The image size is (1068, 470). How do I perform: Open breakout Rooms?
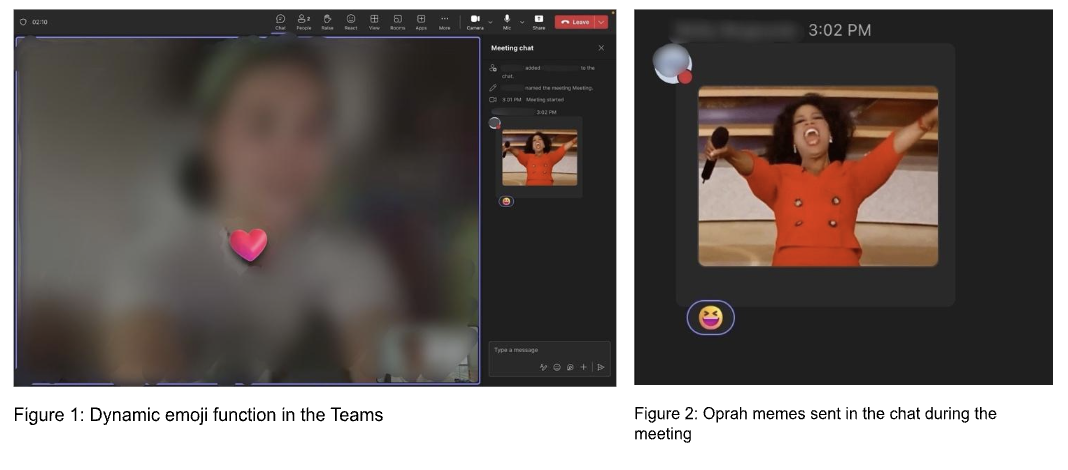pyautogui.click(x=397, y=21)
